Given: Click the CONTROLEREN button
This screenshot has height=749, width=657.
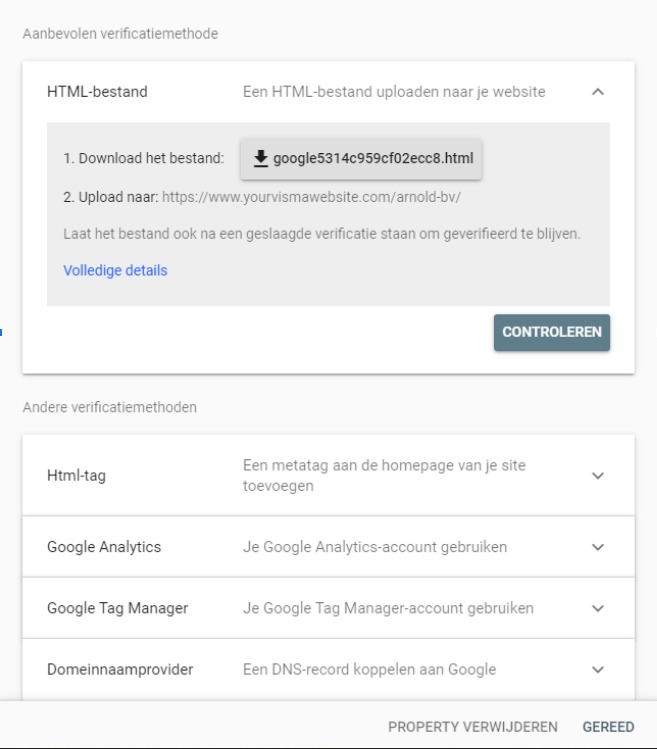Looking at the screenshot, I should (552, 332).
